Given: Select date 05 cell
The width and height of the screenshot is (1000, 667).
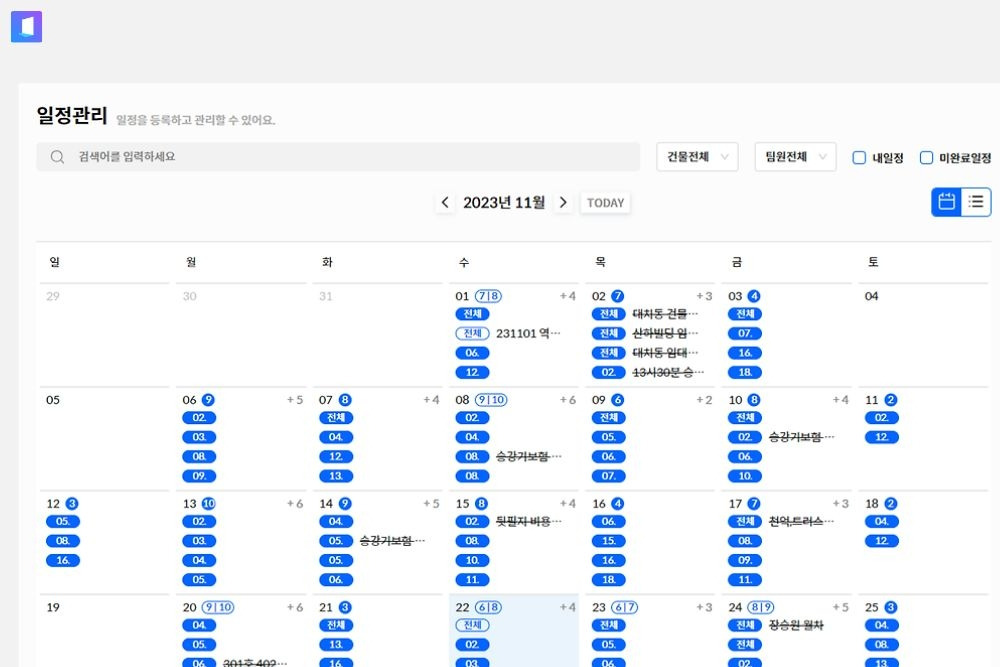Looking at the screenshot, I should 105,438.
